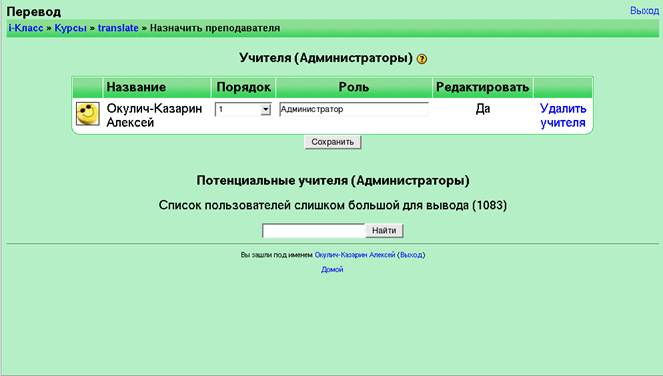Screen dimensions: 663x376
Task: Open the translate breadcrumb link
Action: pos(118,28)
